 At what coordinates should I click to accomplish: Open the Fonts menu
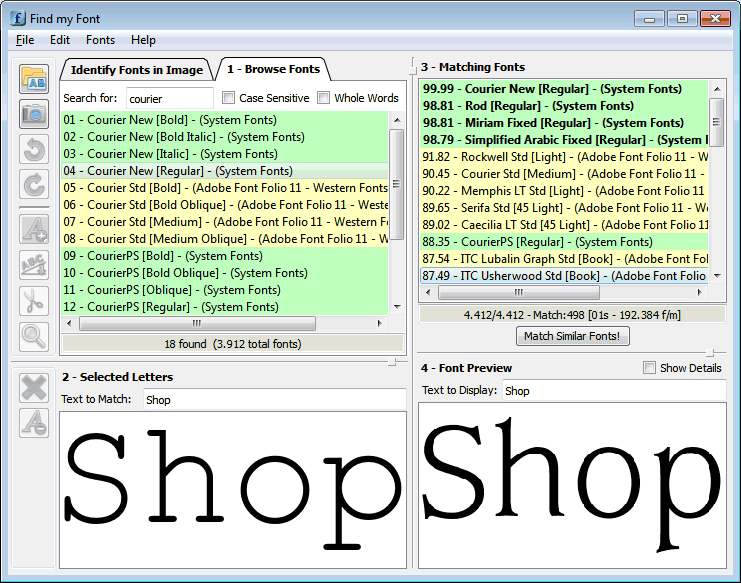pyautogui.click(x=100, y=40)
